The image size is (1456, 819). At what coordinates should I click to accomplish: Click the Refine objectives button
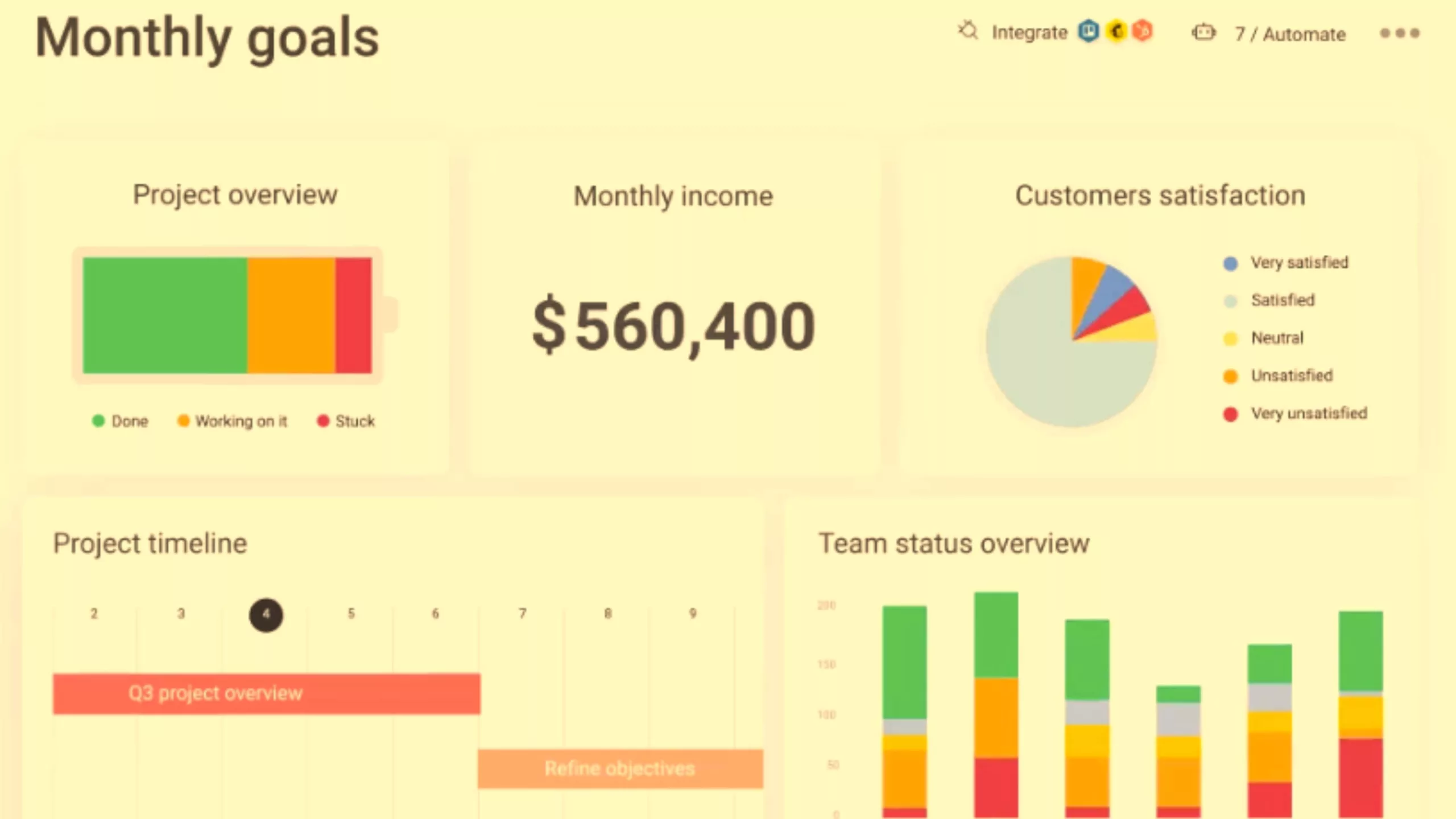pyautogui.click(x=620, y=769)
